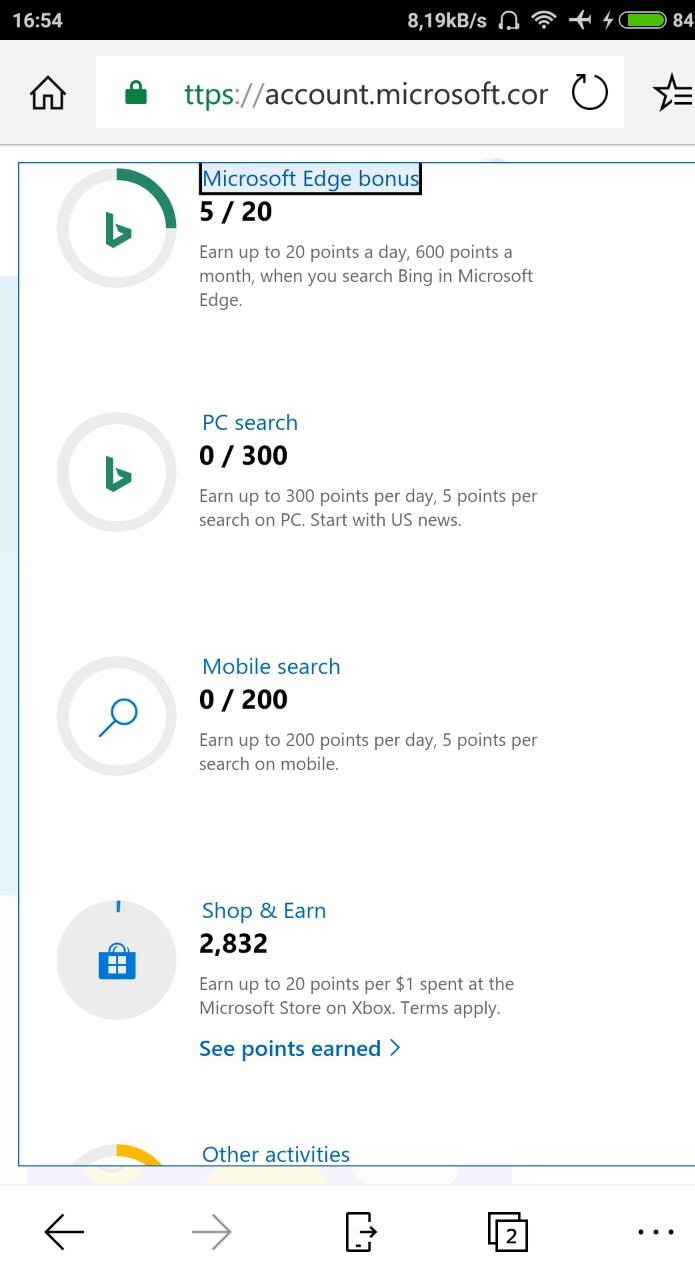Tap the continue on PC icon

click(360, 1233)
